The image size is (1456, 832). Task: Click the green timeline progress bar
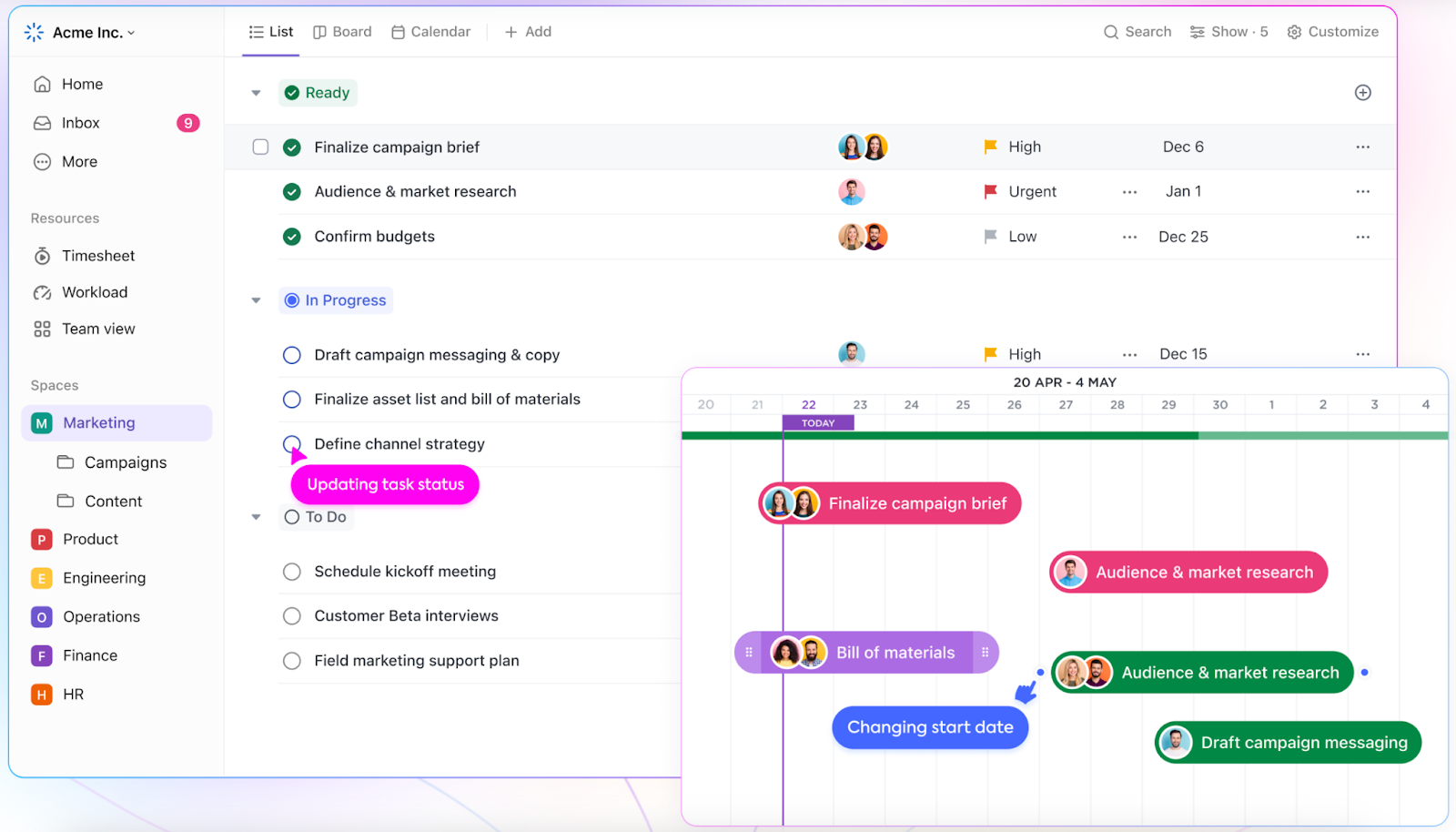point(937,436)
